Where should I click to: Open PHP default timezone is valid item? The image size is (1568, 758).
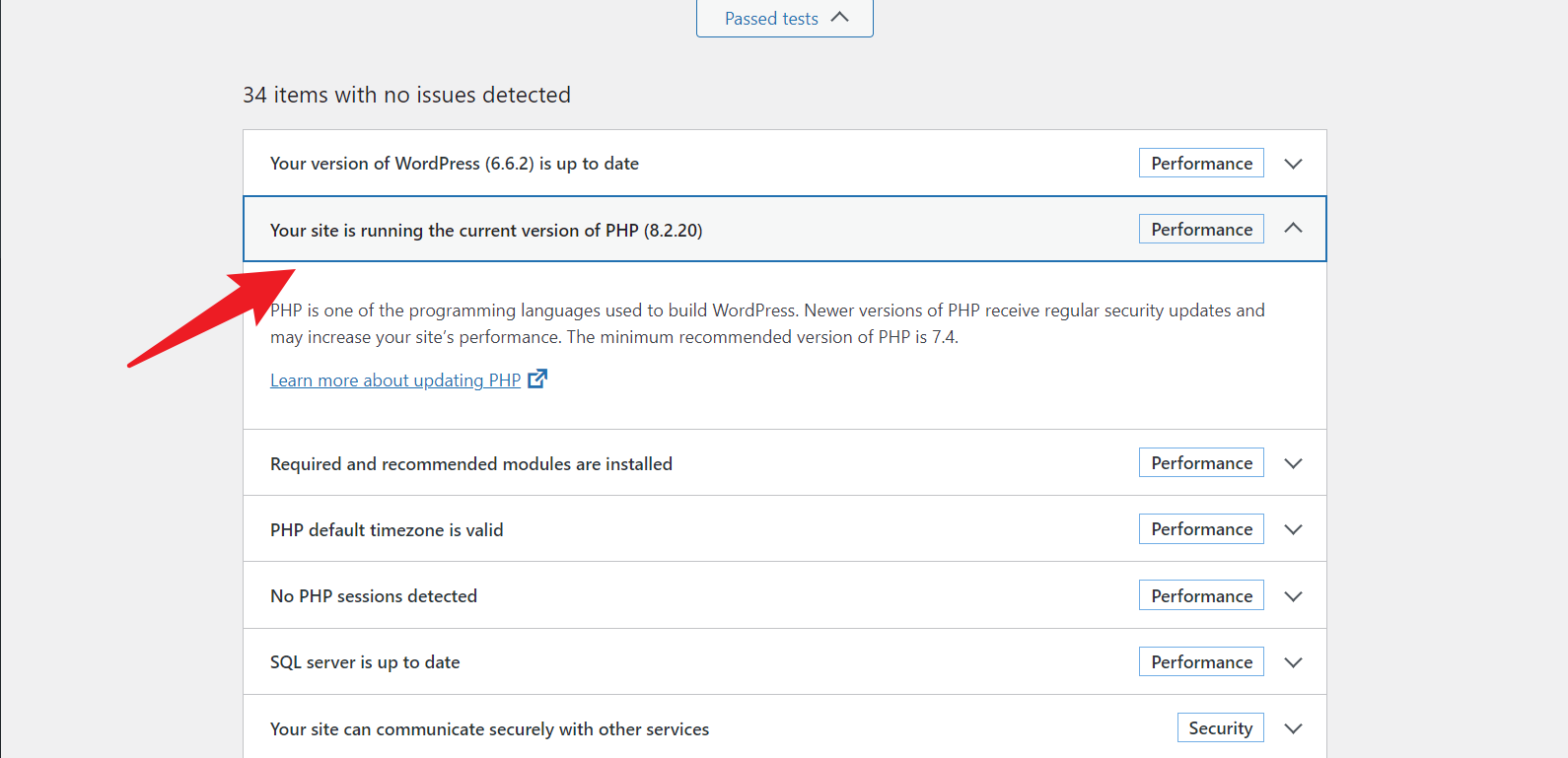click(387, 530)
